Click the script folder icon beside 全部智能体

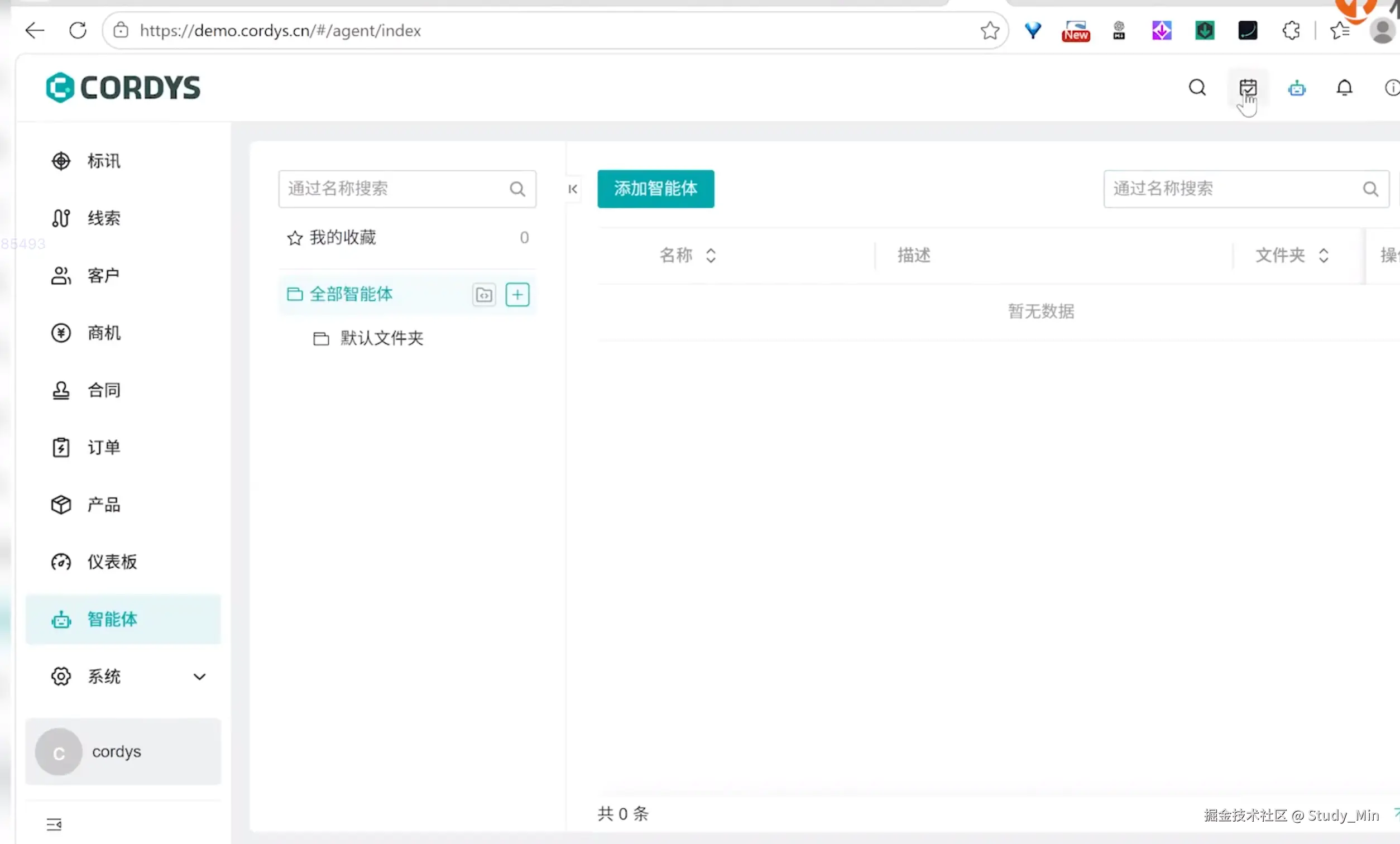(x=484, y=294)
